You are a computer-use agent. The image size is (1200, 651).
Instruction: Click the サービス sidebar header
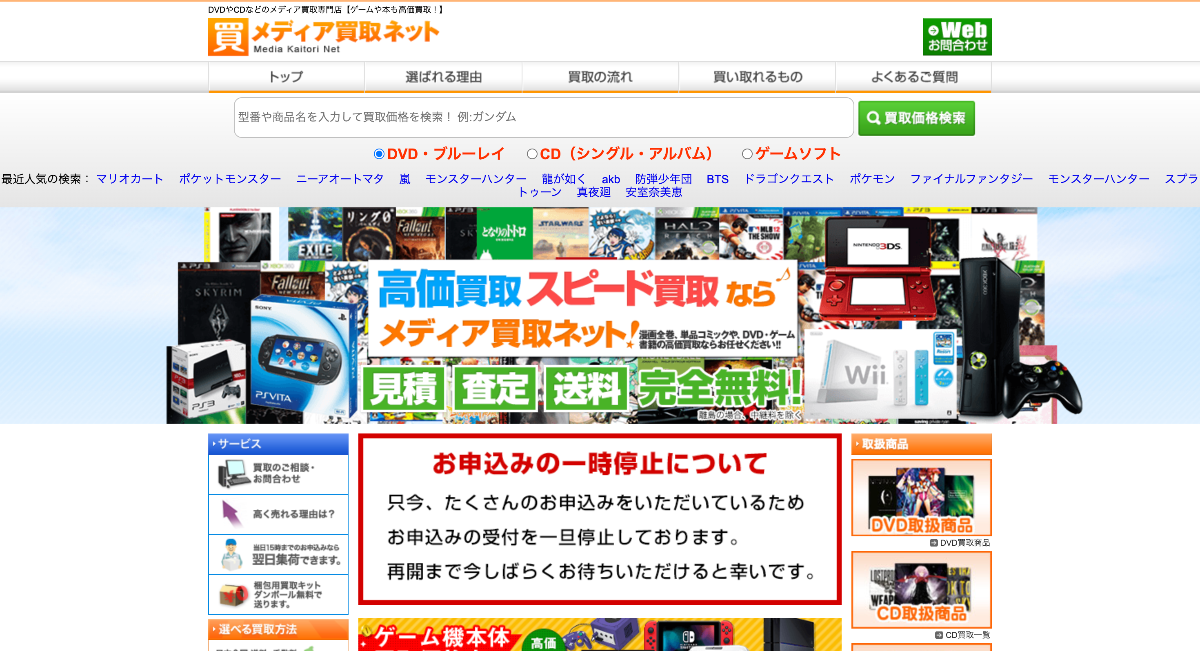(x=278, y=444)
